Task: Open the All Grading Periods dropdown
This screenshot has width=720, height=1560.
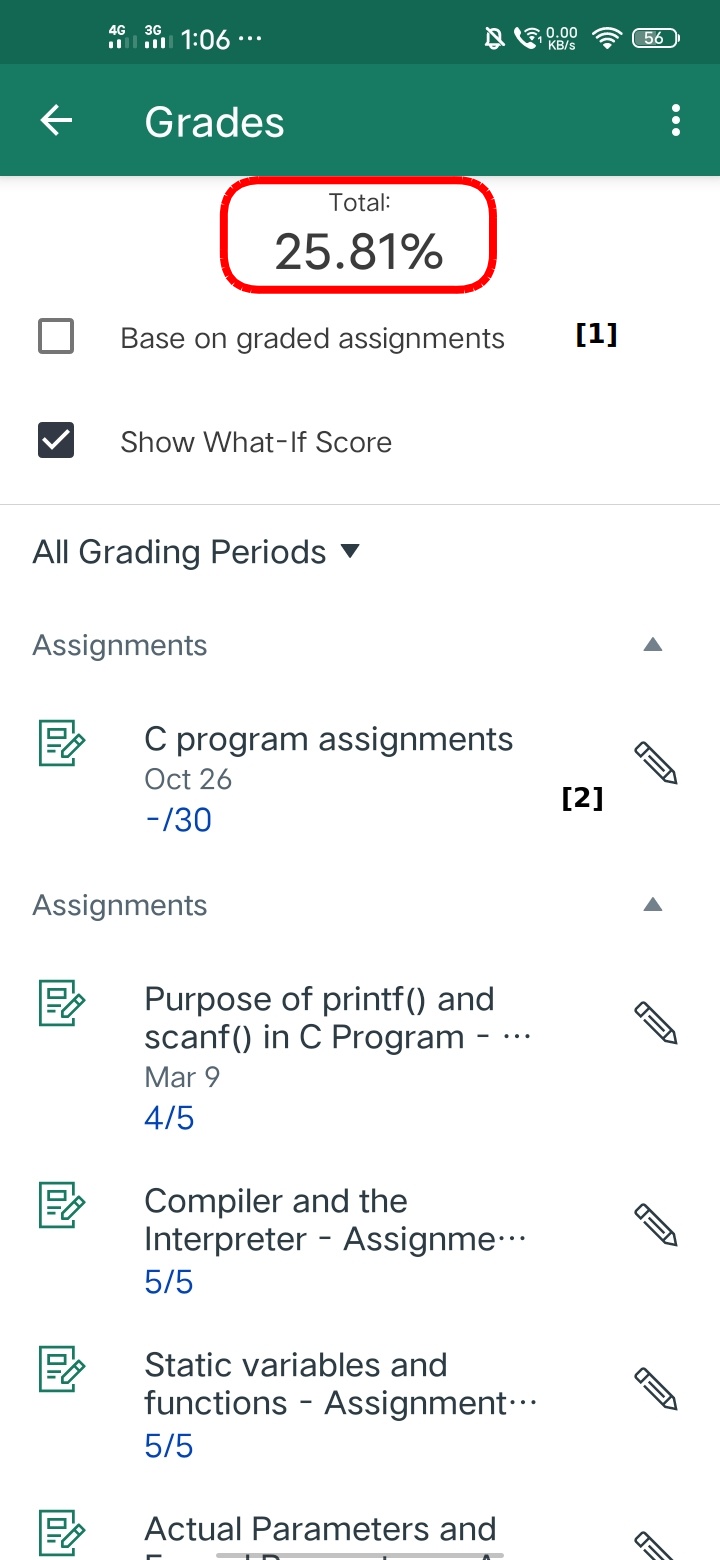Action: 196,552
